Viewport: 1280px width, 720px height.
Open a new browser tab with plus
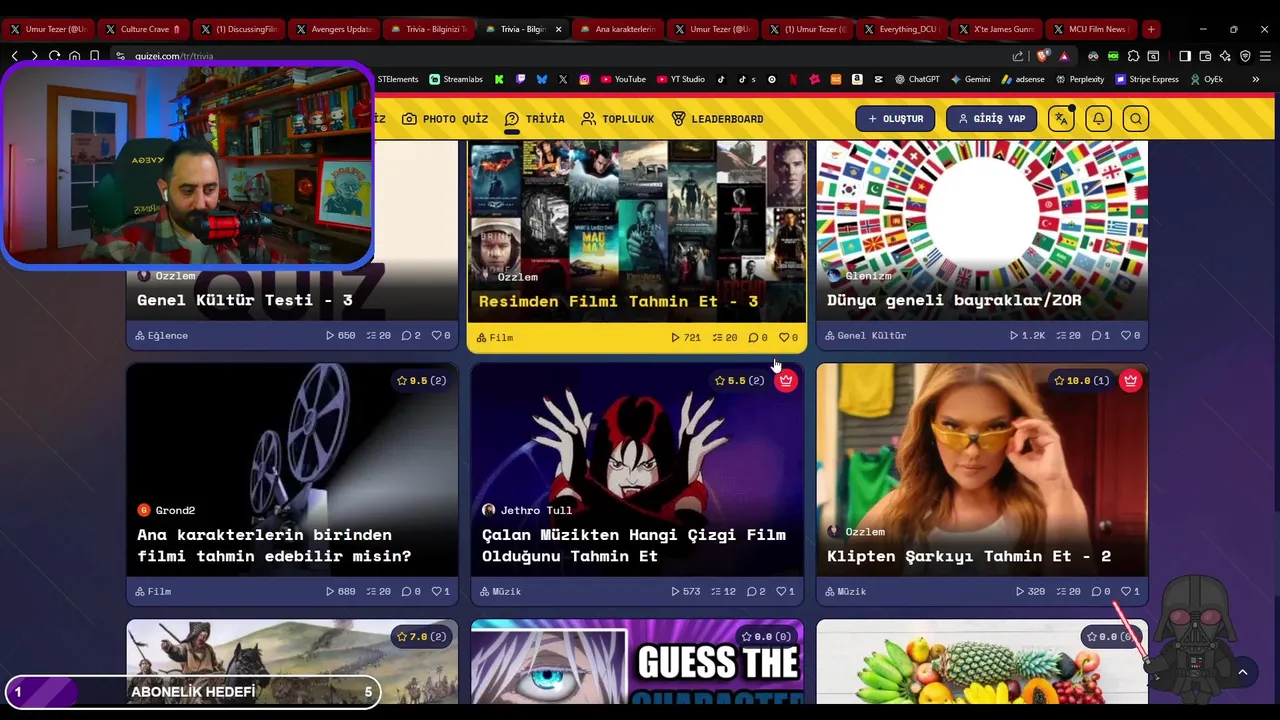1151,29
